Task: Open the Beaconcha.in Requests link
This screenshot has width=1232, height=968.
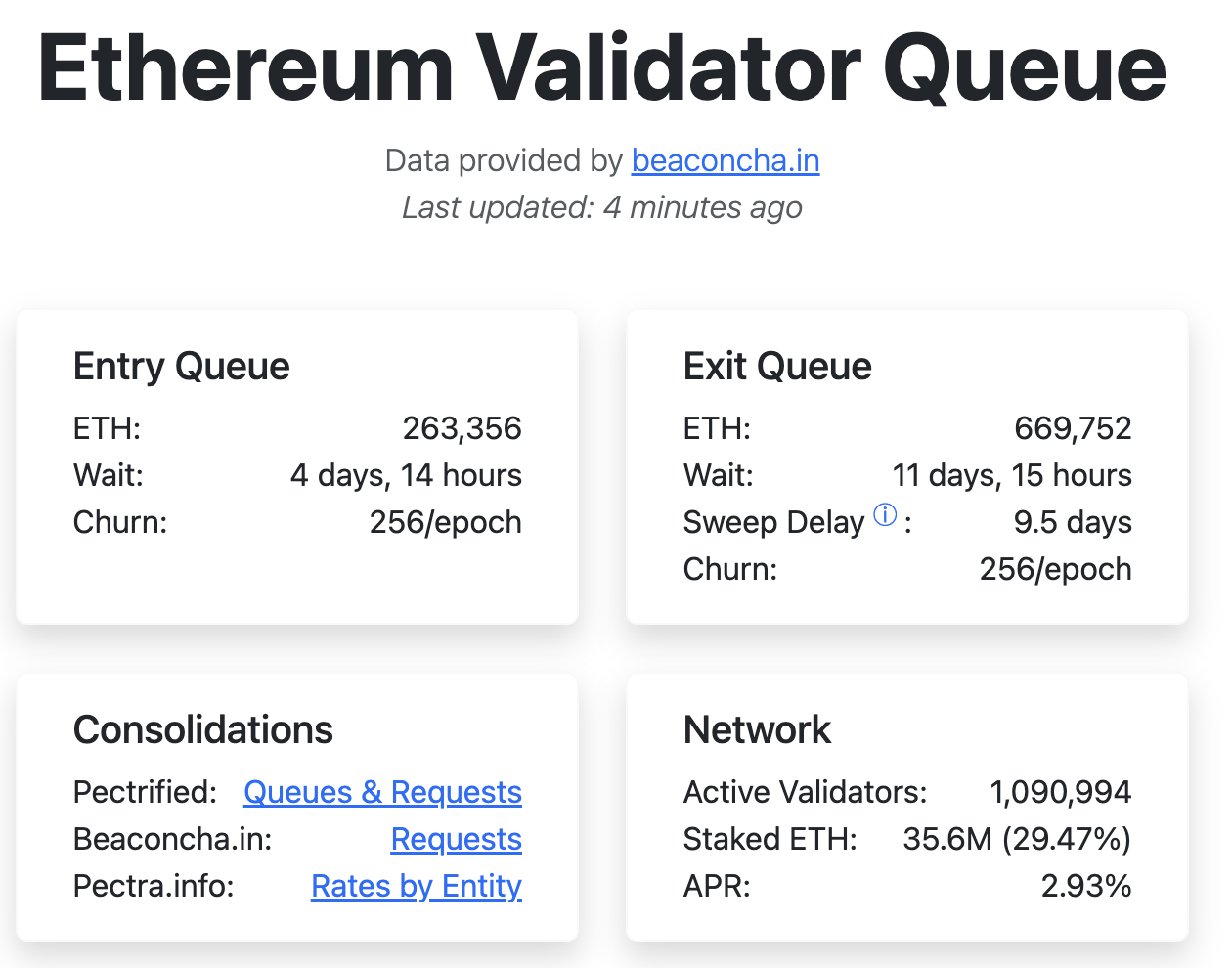Action: (456, 839)
